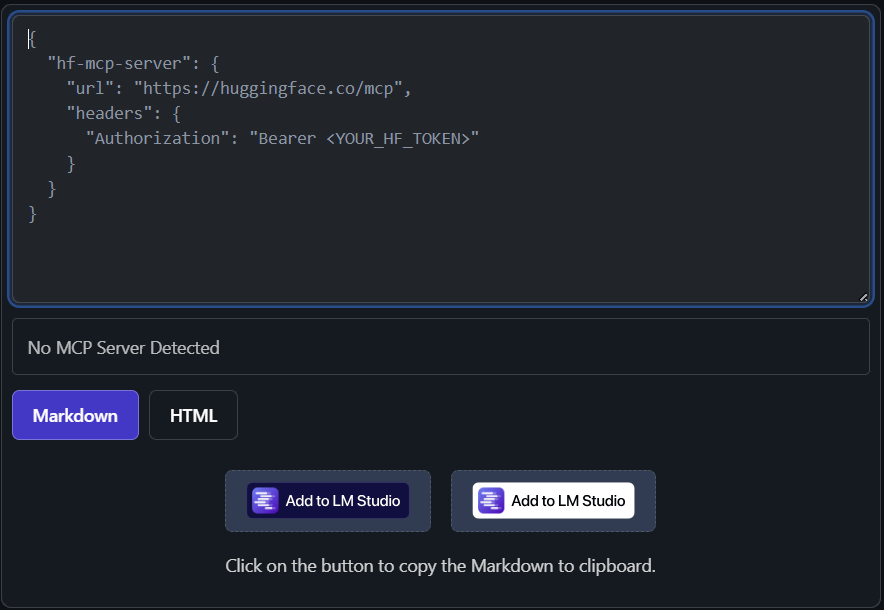The image size is (884, 610).
Task: Click the huggingface.co/mcp URL value
Action: [268, 89]
